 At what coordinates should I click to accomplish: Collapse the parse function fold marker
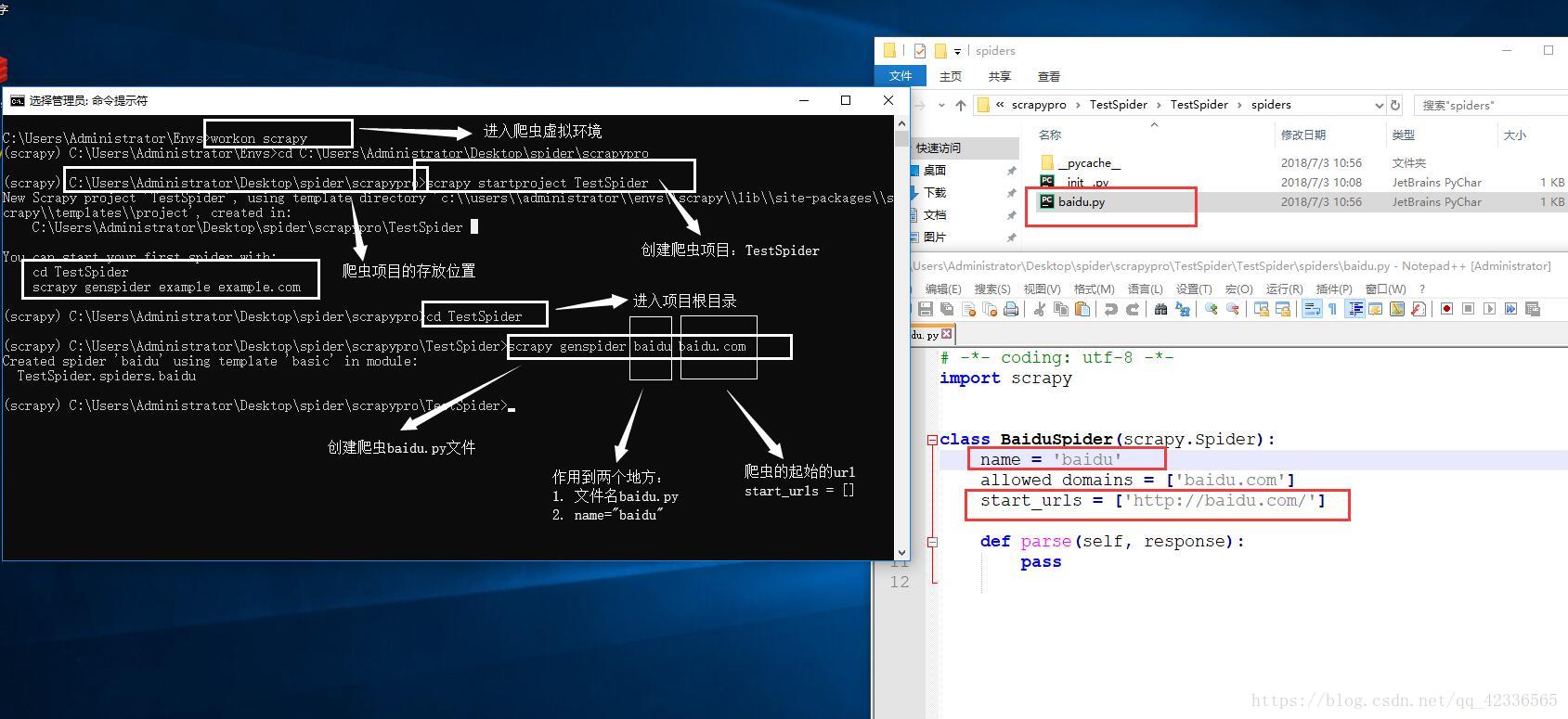[x=932, y=542]
